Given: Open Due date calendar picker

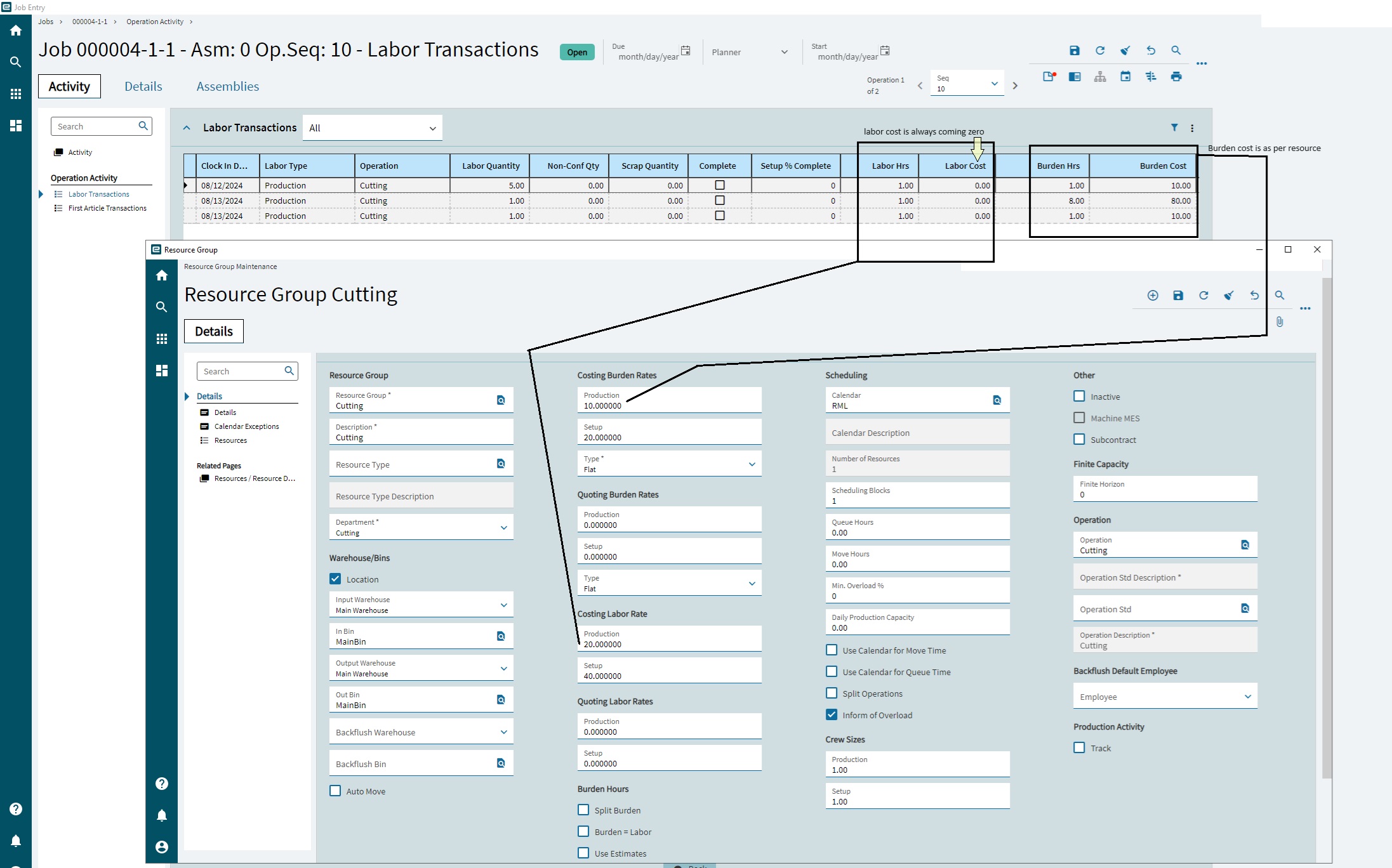Looking at the screenshot, I should (x=686, y=51).
